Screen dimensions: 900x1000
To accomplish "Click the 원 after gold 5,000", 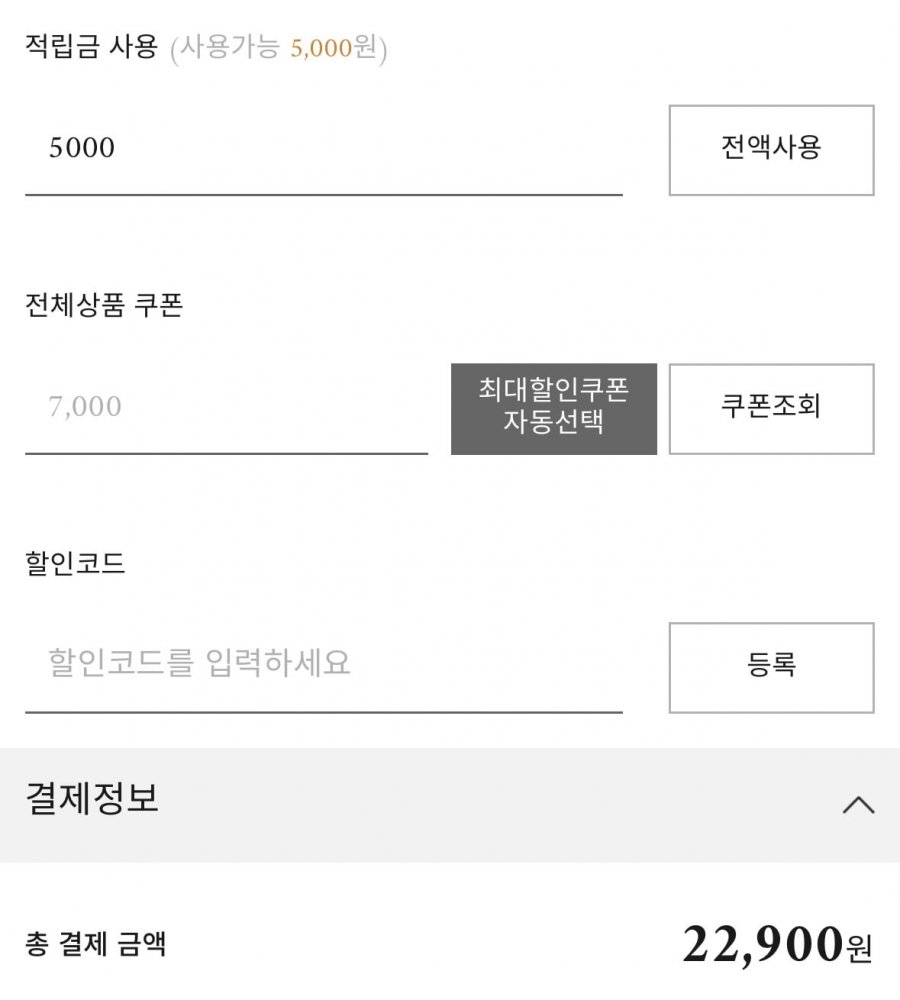I will 365,48.
